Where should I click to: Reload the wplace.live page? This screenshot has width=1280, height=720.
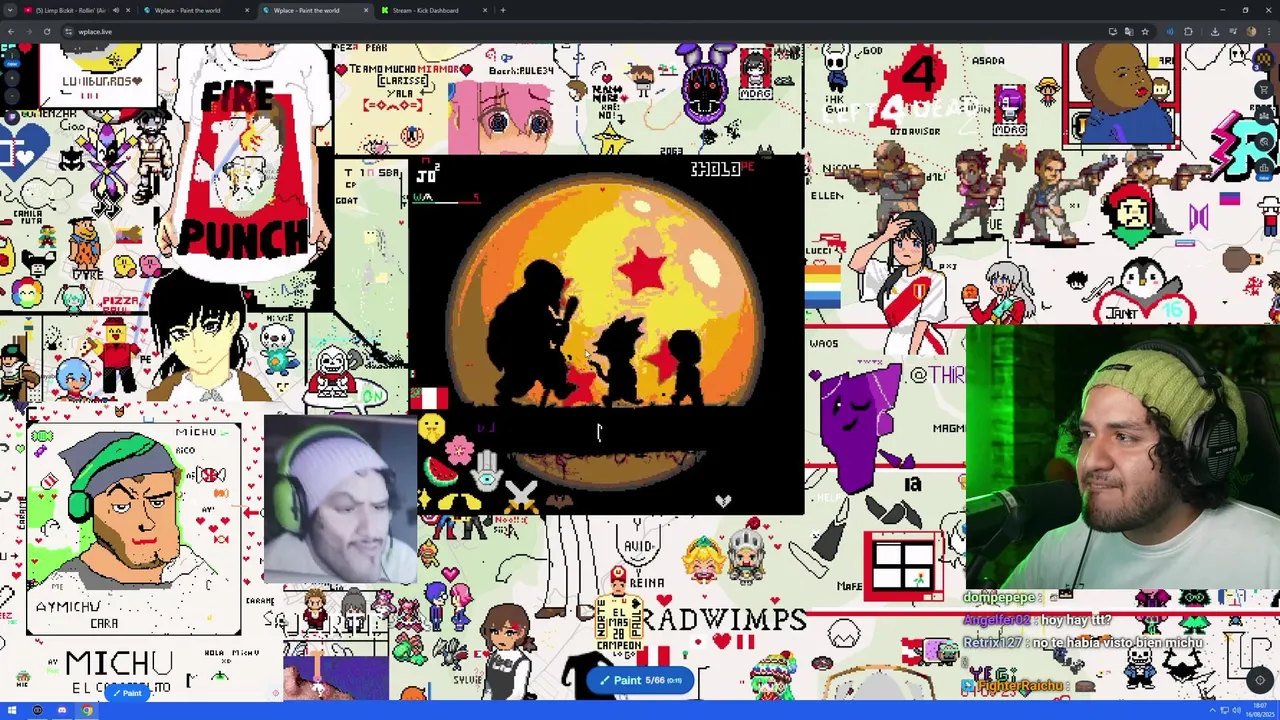click(x=46, y=31)
